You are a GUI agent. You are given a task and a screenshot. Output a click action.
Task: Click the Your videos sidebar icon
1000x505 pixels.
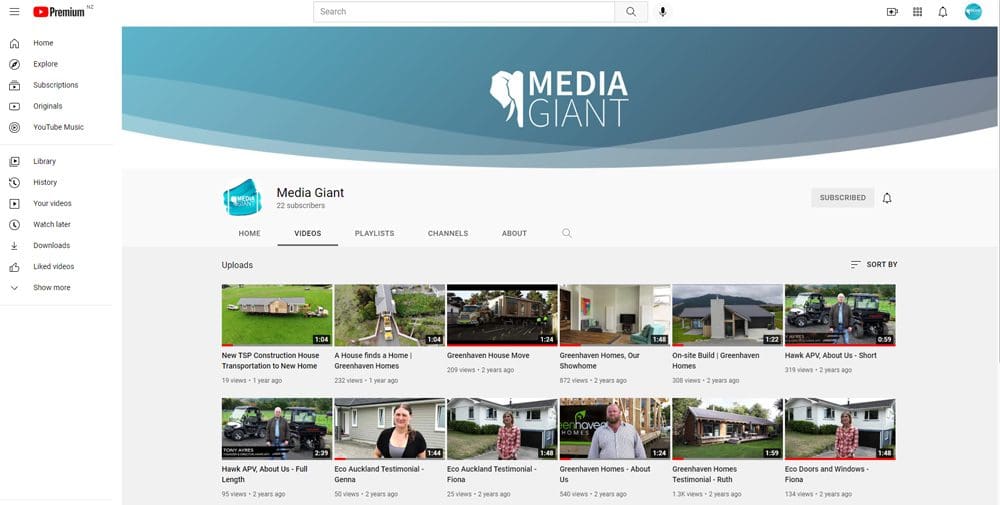coord(14,204)
